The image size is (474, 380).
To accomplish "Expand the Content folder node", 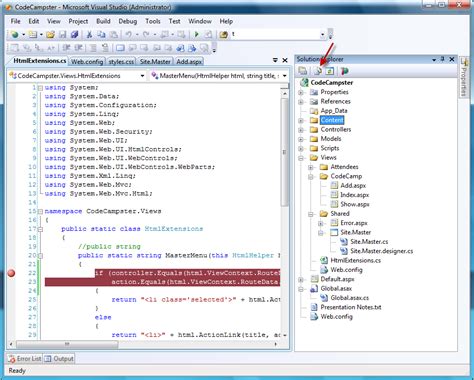I will point(301,120).
